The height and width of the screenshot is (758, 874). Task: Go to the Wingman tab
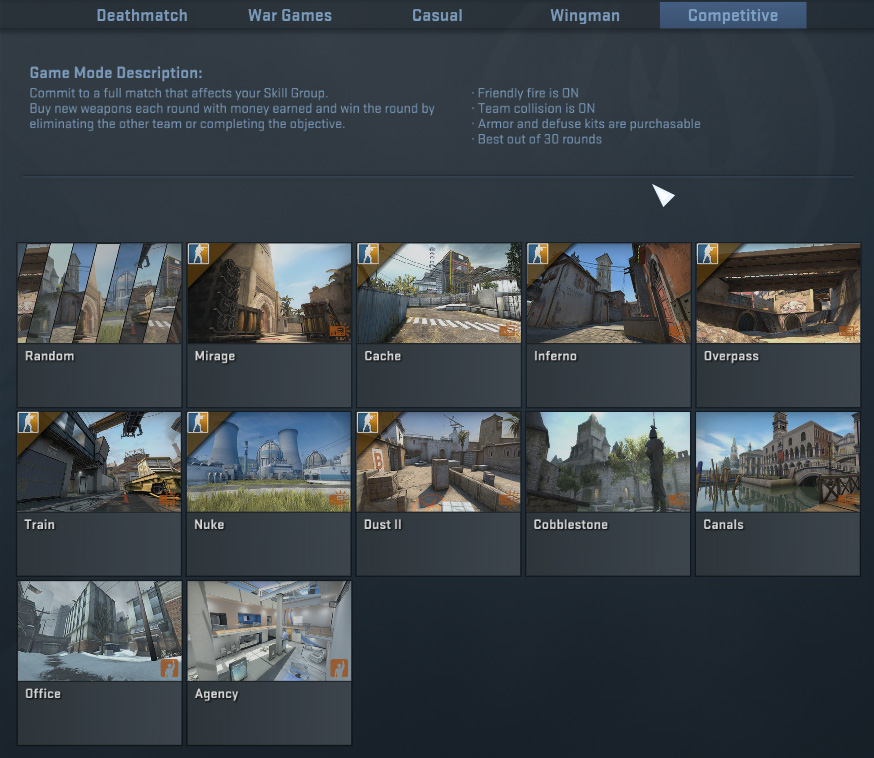pos(585,15)
